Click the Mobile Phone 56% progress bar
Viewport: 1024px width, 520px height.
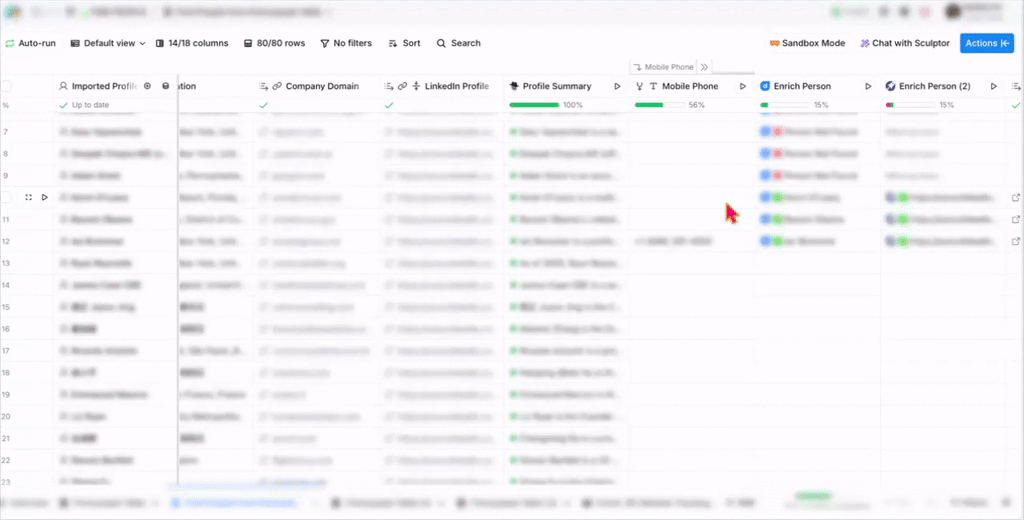coord(660,105)
